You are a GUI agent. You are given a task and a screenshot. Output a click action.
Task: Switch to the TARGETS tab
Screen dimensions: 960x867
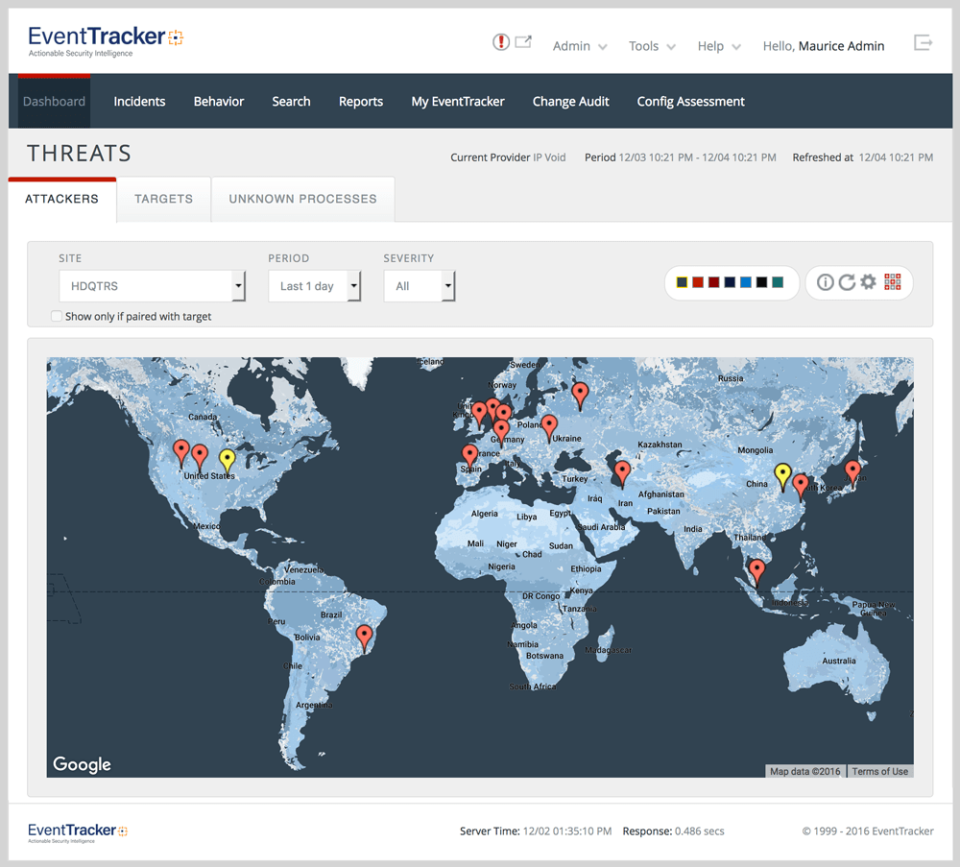163,199
